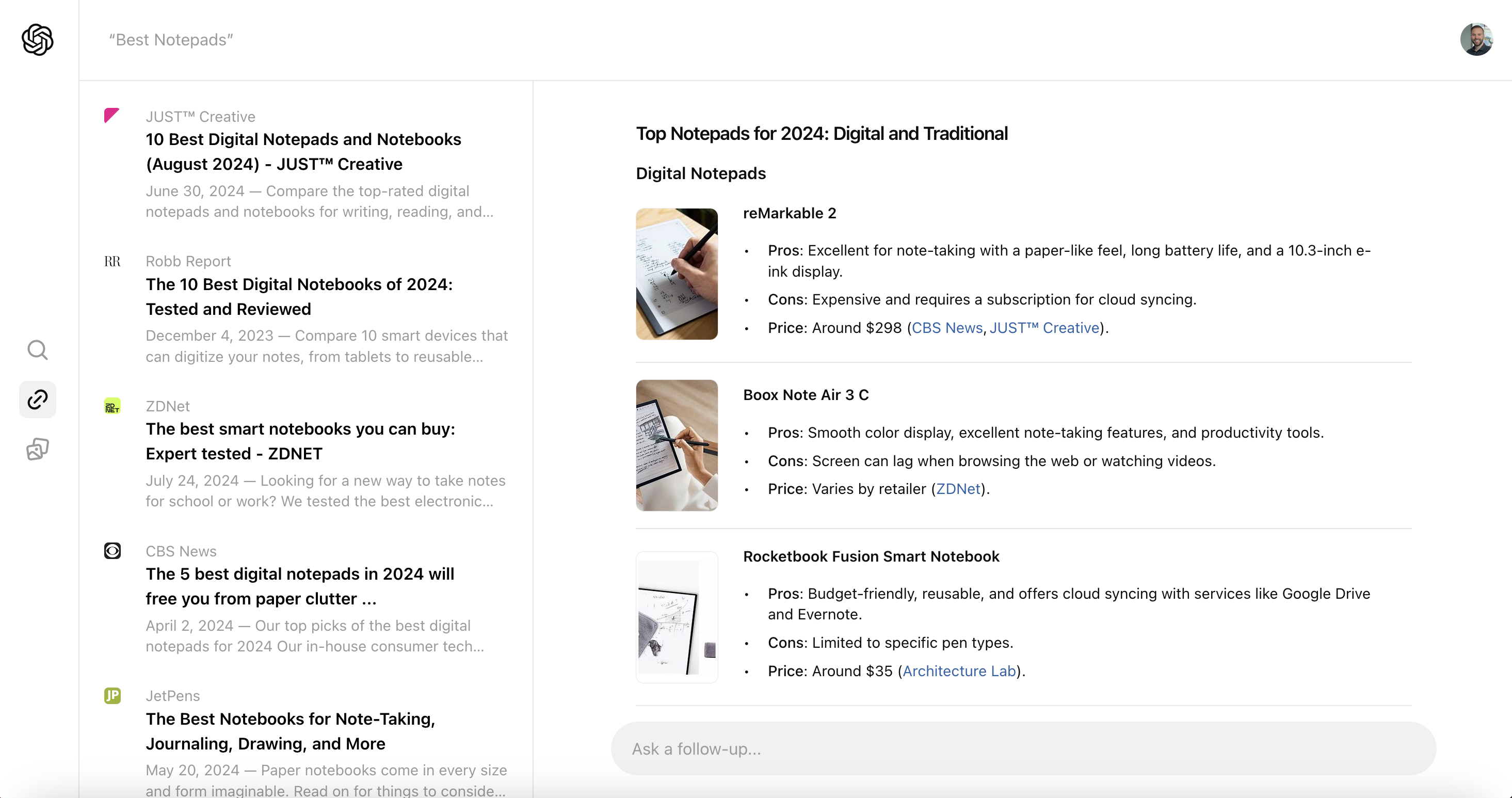
Task: Click 'Pros: Excellent for note-taking' bullet text
Action: point(1069,261)
